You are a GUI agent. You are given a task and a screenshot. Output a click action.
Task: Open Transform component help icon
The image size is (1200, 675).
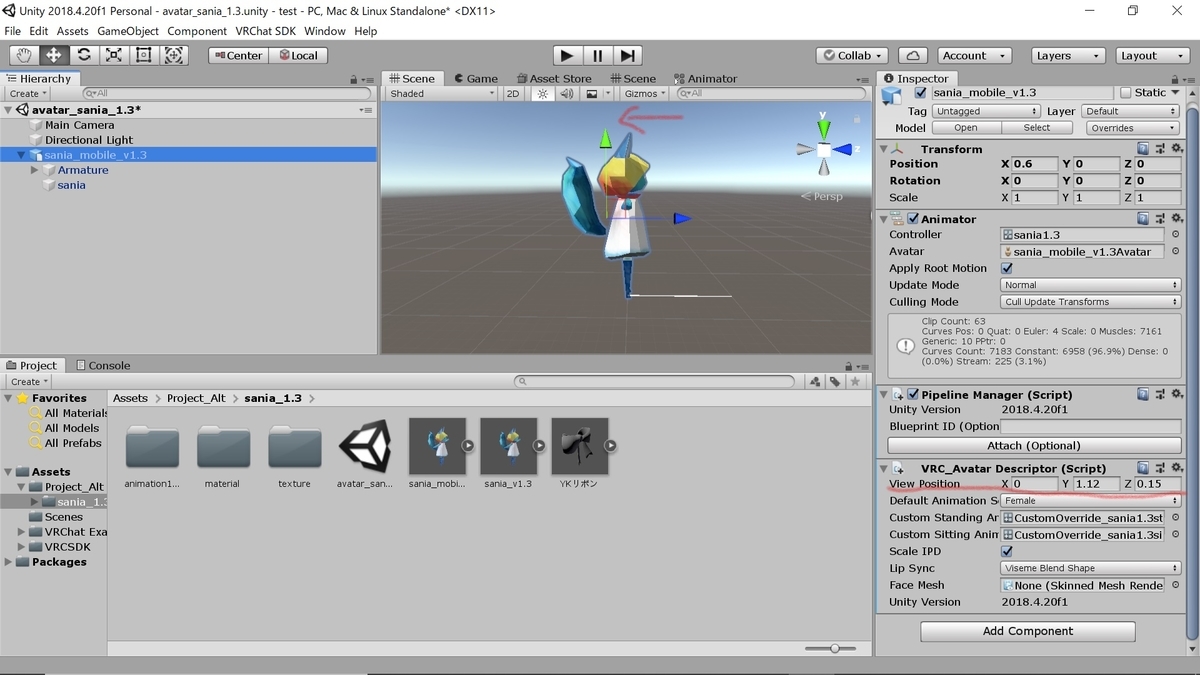tap(1142, 149)
